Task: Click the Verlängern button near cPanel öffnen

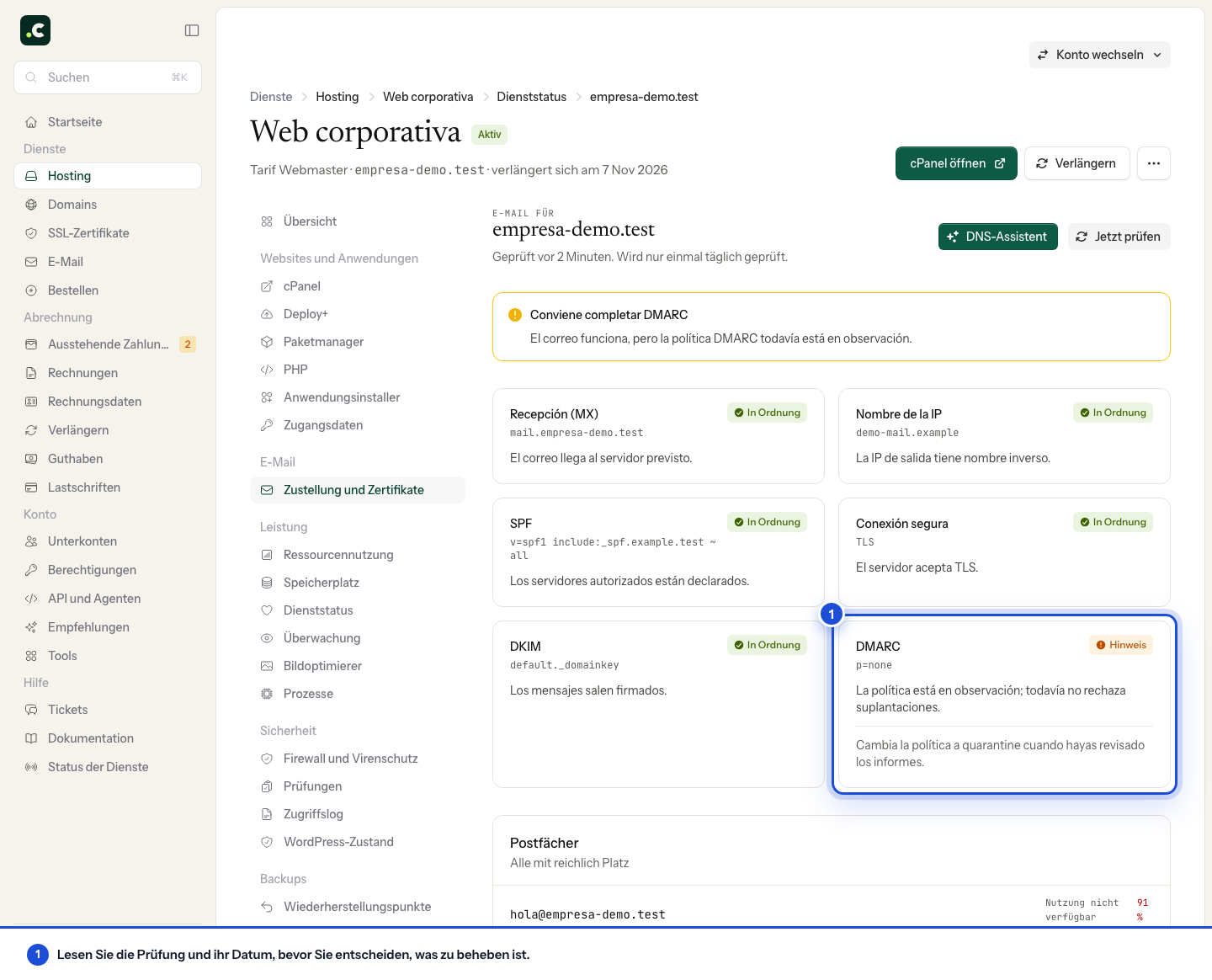Action: click(1076, 163)
